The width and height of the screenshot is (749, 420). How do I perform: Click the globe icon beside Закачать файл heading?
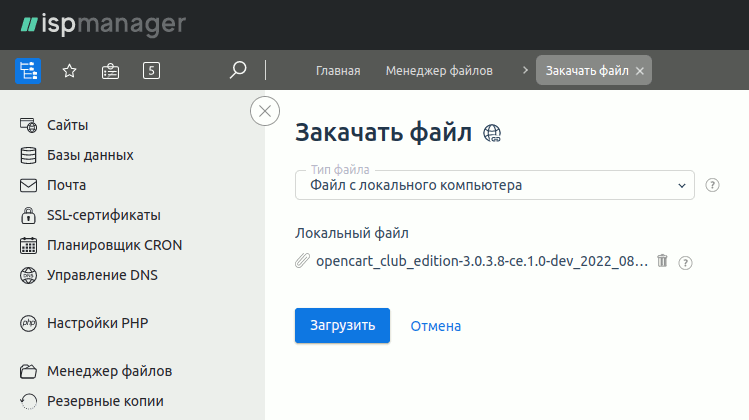[492, 133]
